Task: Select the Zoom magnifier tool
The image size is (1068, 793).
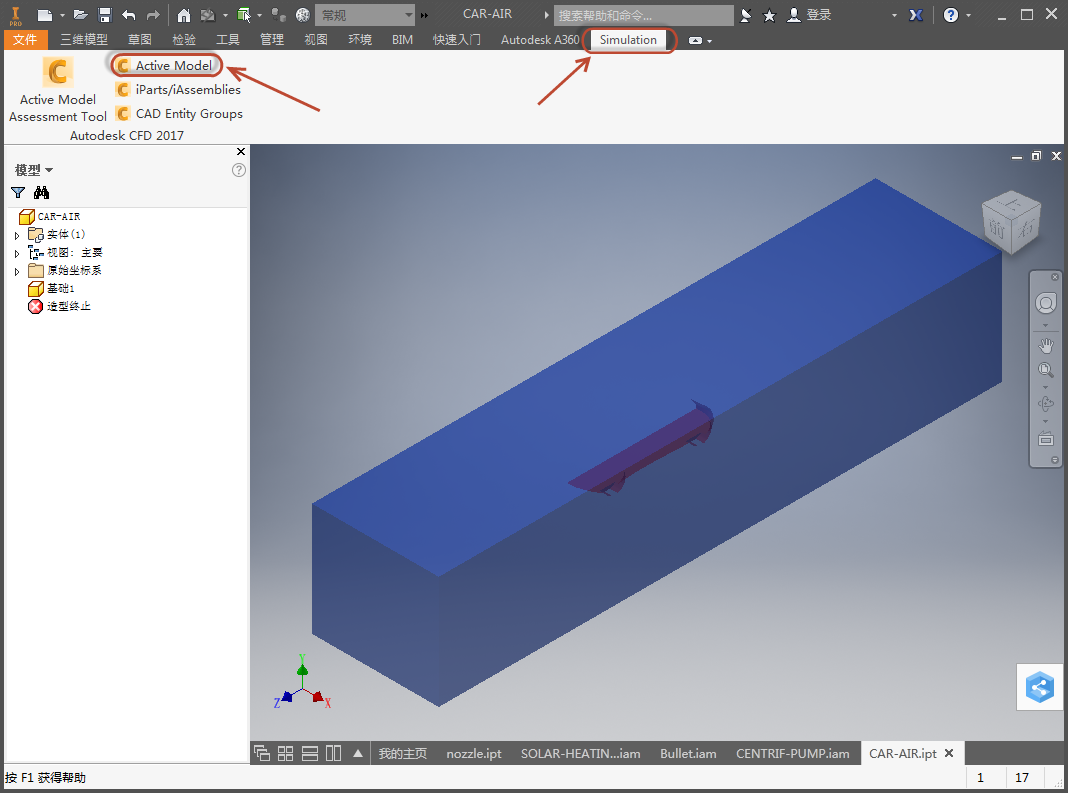Action: [x=1046, y=370]
